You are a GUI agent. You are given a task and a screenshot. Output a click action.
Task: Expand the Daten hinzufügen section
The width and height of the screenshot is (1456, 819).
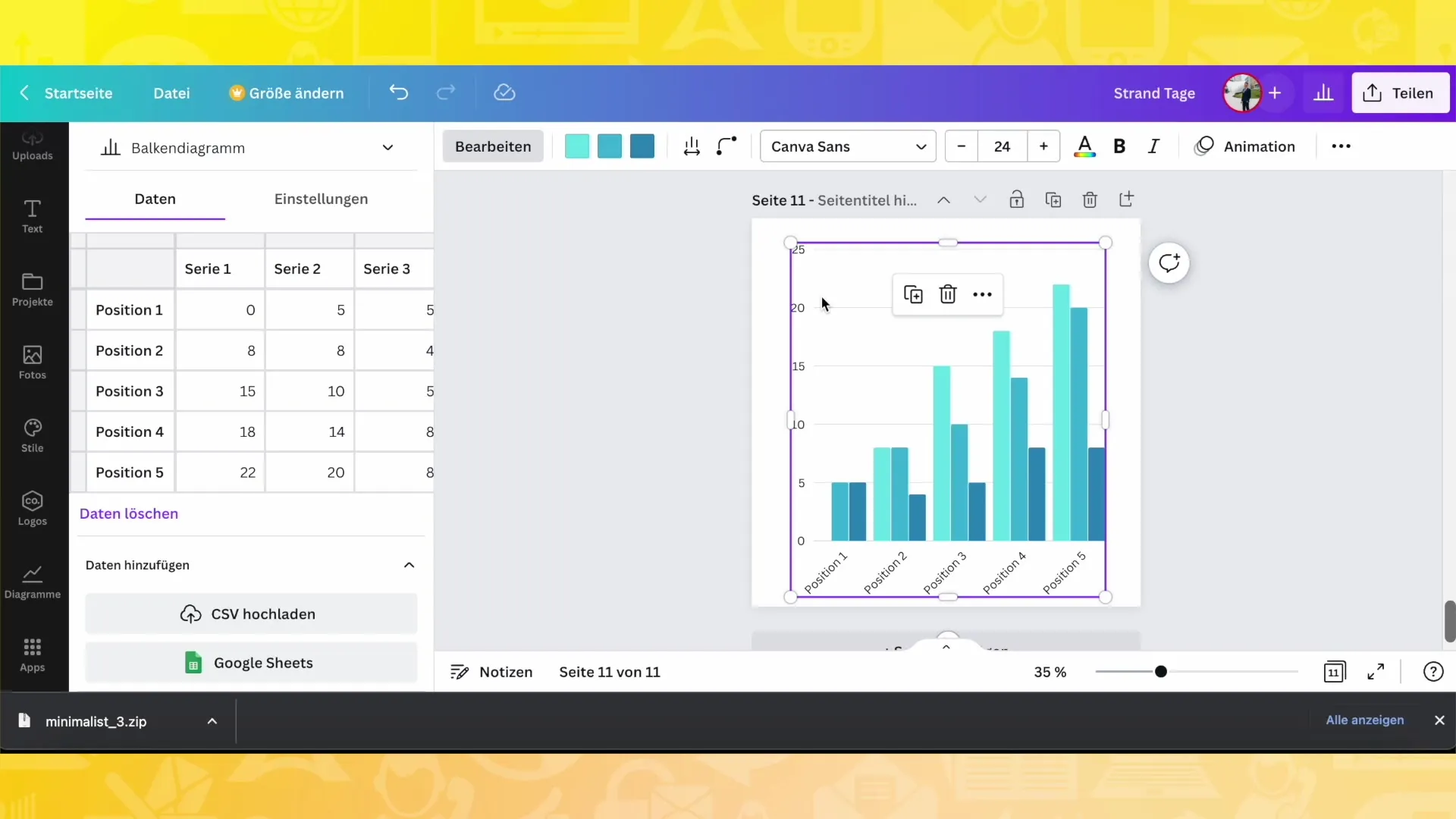point(410,565)
